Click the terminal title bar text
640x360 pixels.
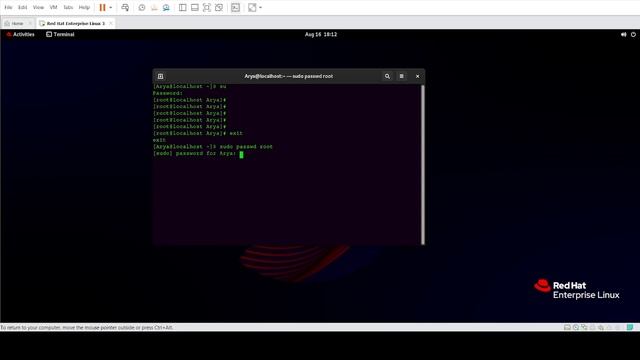(288, 76)
